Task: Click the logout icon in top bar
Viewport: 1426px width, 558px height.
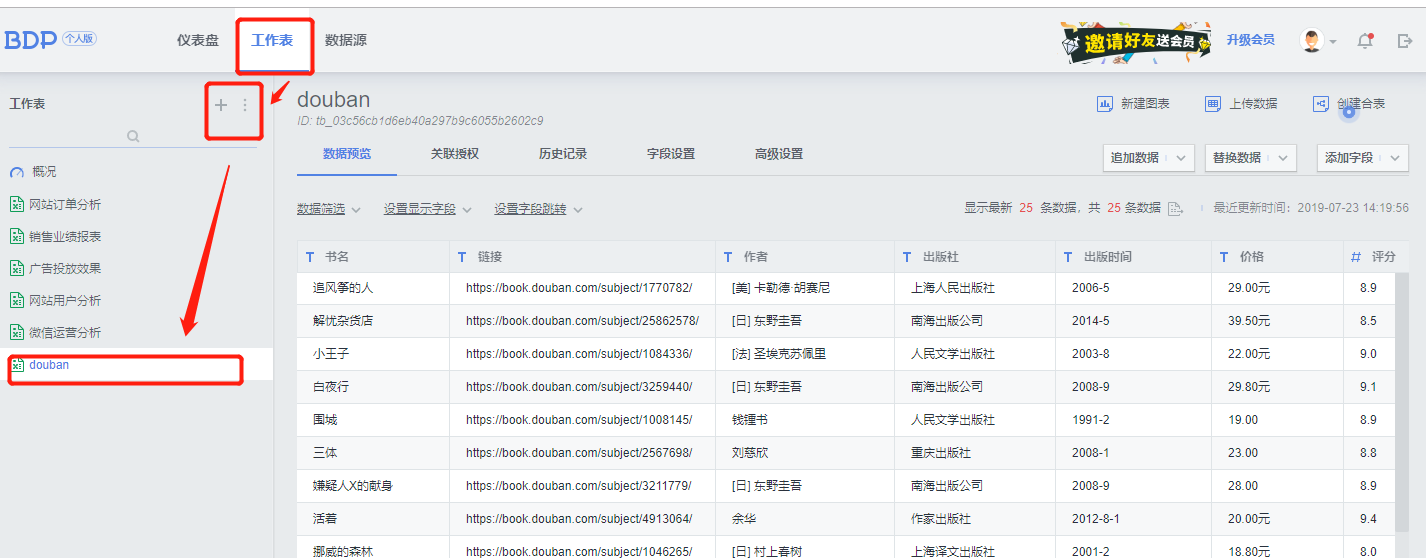Action: [x=1405, y=41]
